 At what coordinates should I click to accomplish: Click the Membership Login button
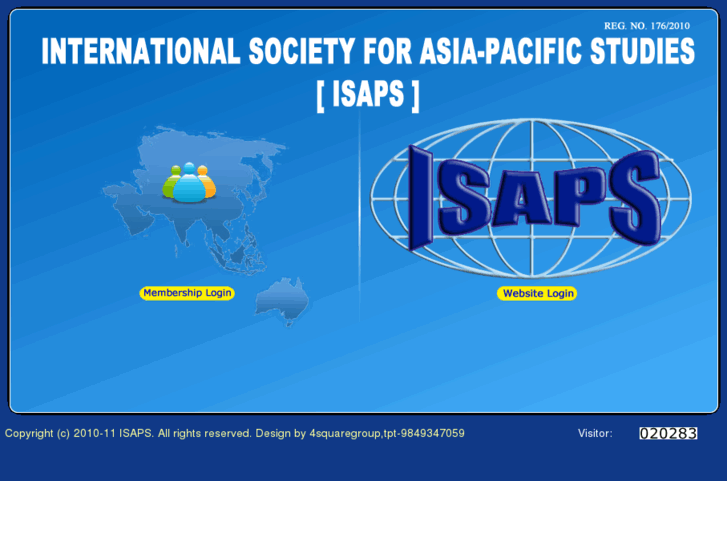click(x=187, y=293)
